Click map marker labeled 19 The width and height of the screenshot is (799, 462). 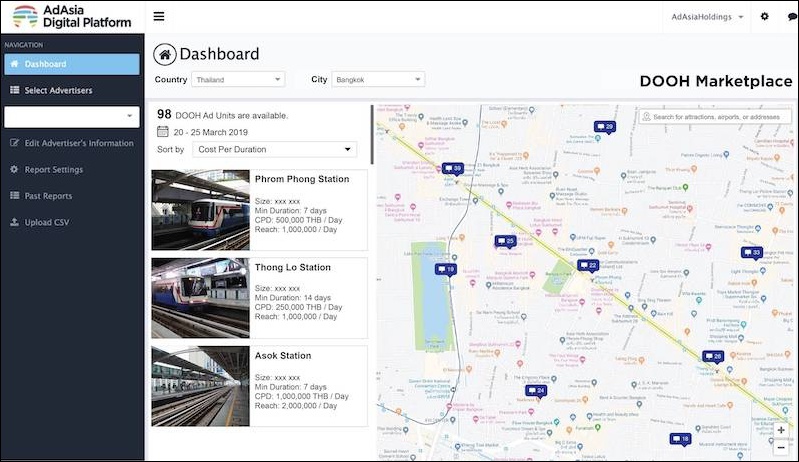pyautogui.click(x=445, y=270)
